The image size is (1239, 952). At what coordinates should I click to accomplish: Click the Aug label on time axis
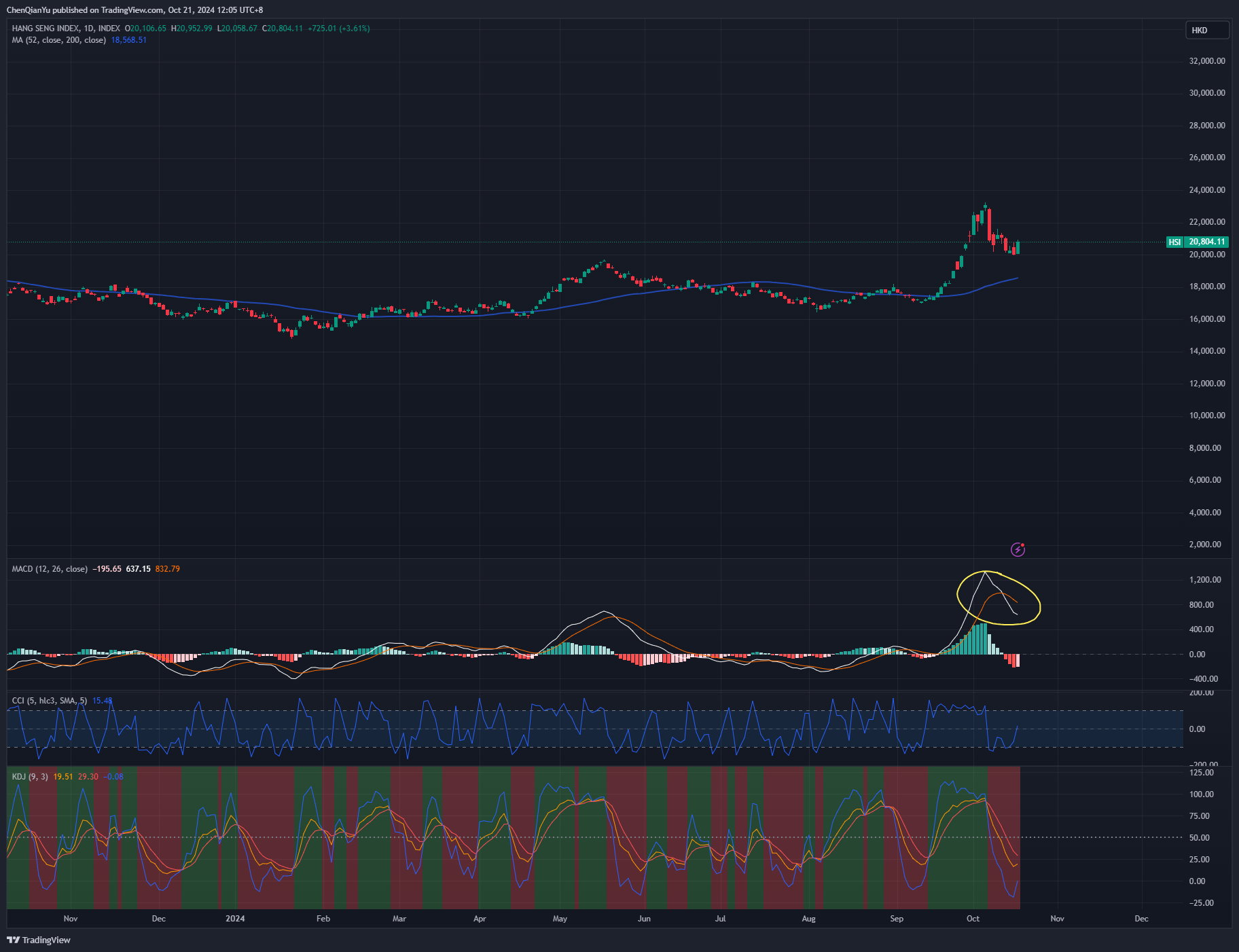tap(808, 919)
